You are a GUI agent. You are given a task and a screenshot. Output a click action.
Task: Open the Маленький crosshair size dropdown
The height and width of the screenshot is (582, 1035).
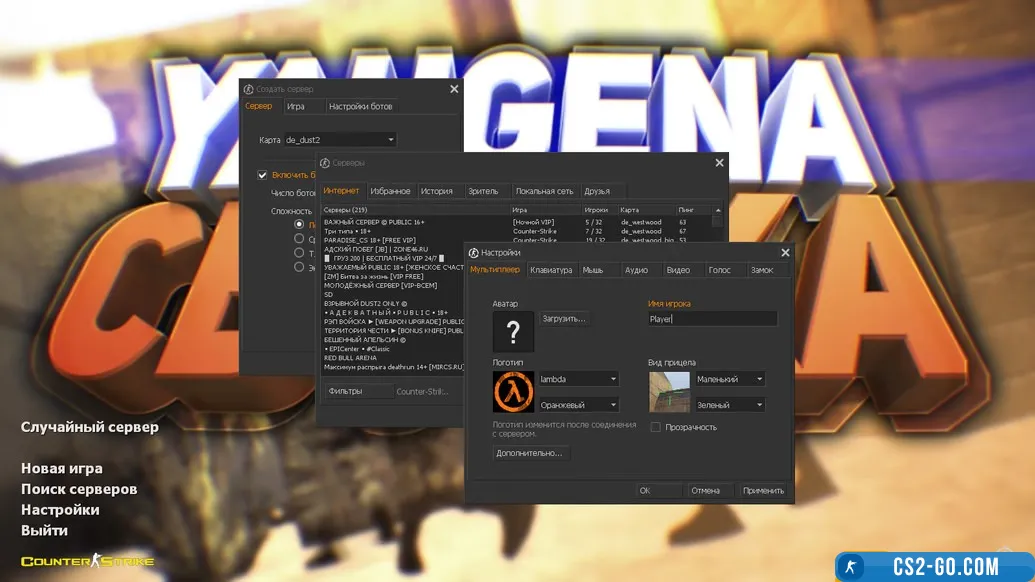730,379
